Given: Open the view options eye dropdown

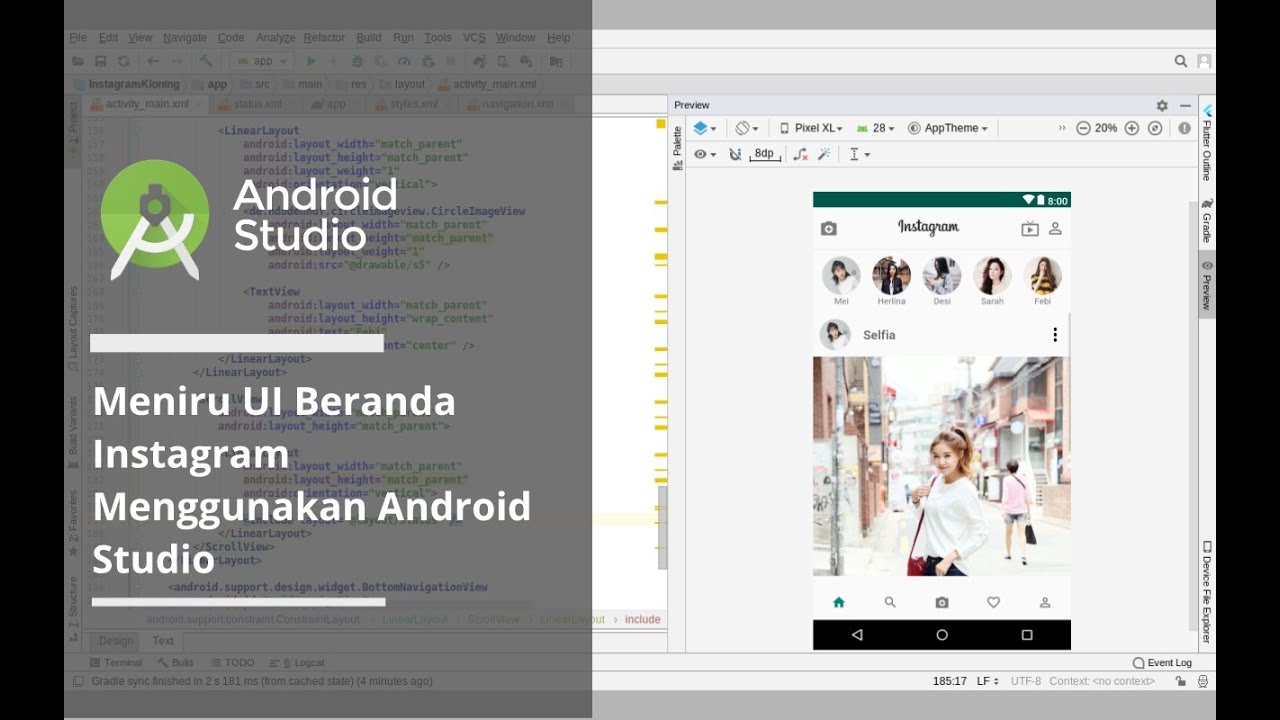Looking at the screenshot, I should (705, 154).
